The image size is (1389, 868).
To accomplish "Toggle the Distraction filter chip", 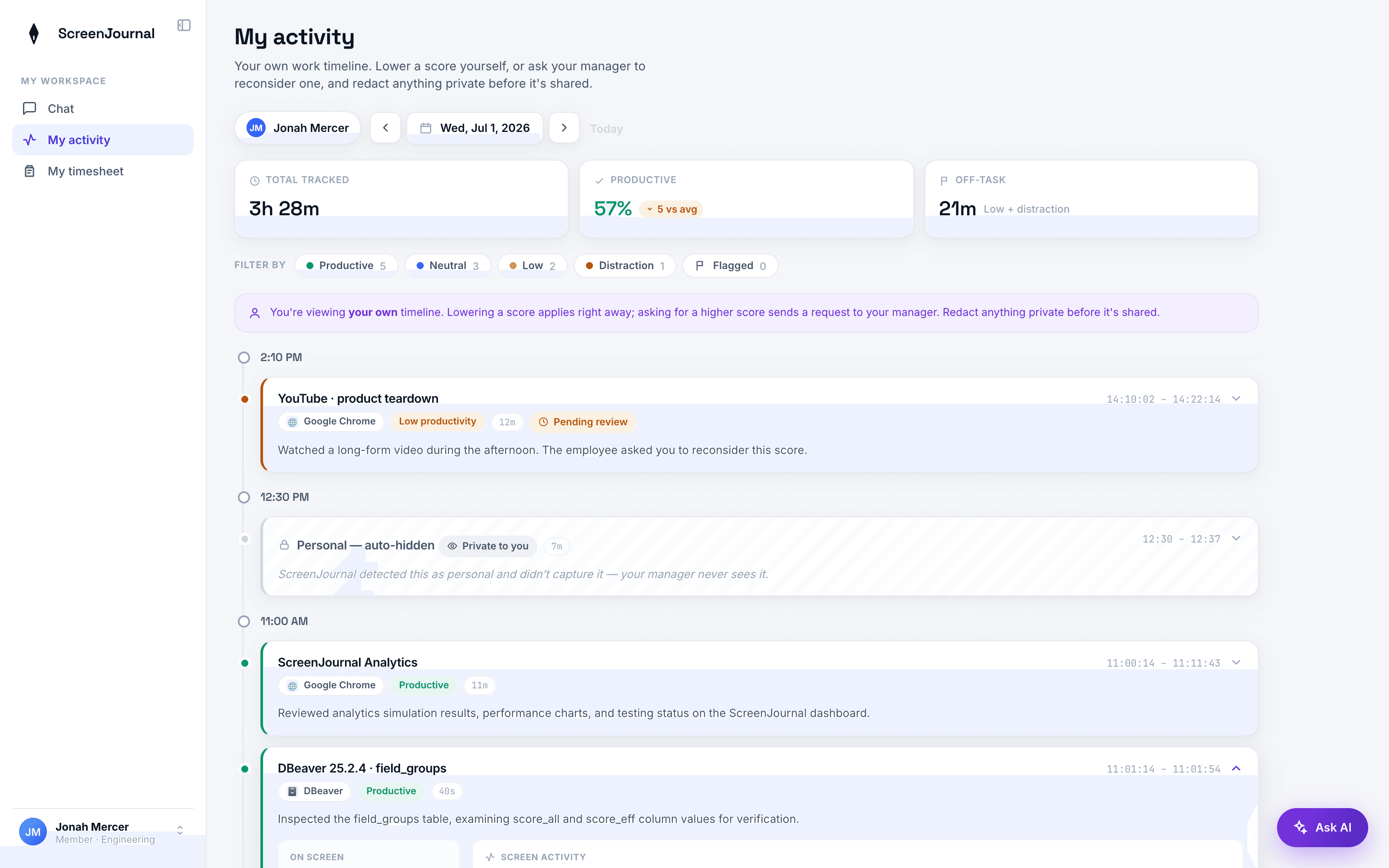I will [625, 265].
